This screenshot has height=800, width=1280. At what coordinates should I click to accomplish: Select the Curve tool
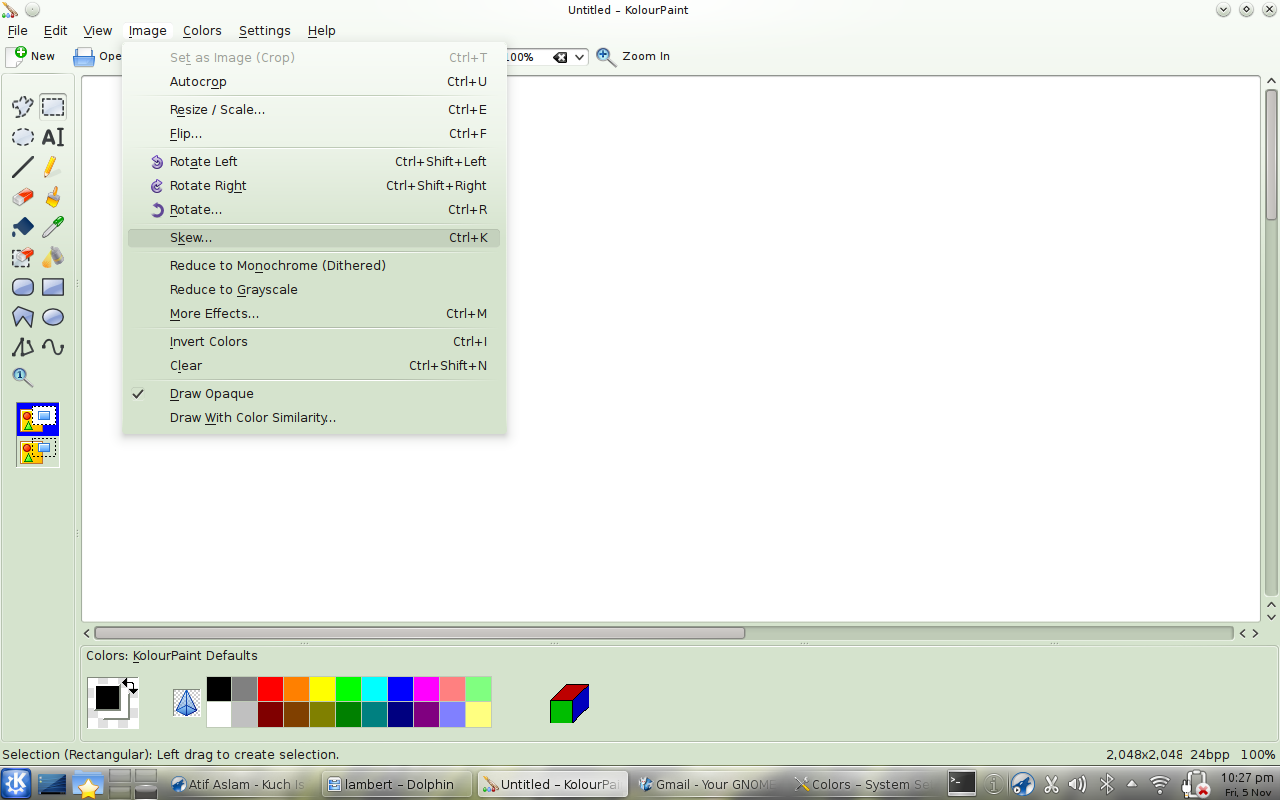click(x=53, y=347)
